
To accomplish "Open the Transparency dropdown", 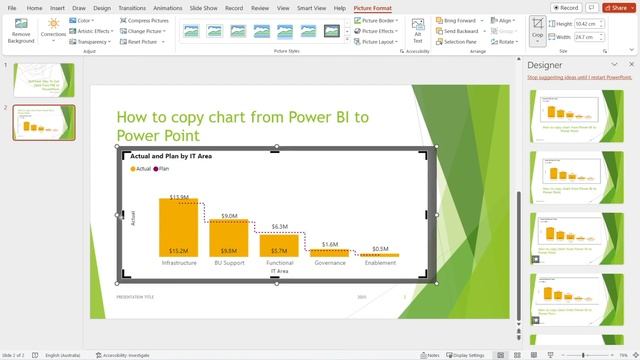I will (x=90, y=42).
